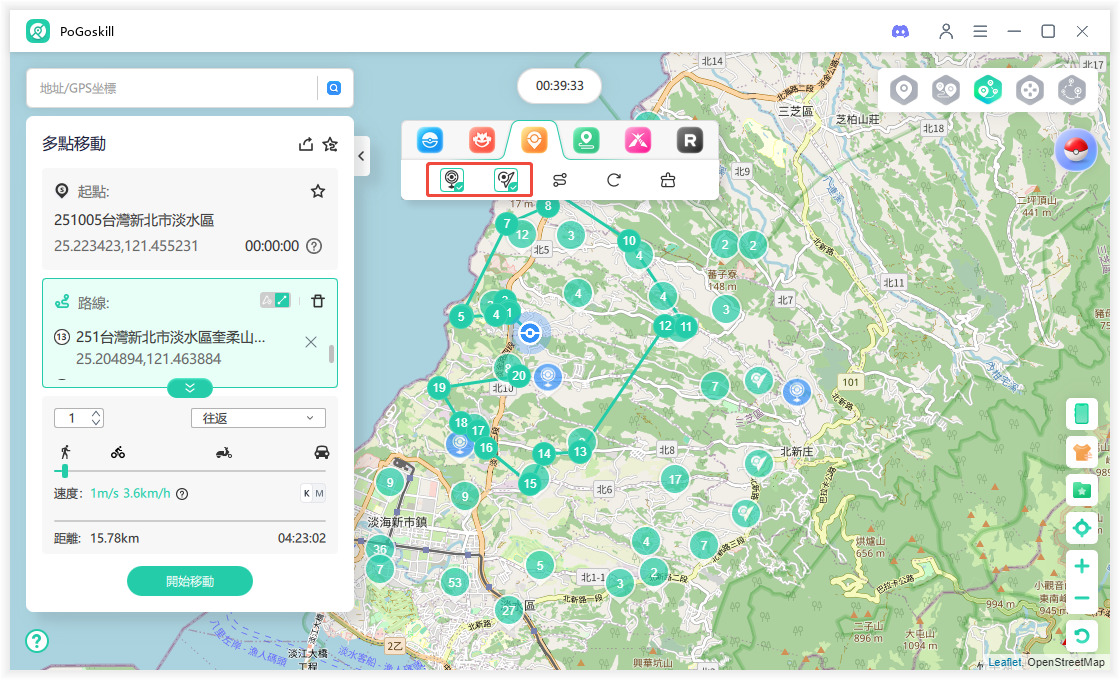Open the help icon next to 00:00:00
This screenshot has width=1120, height=680.
tap(314, 246)
